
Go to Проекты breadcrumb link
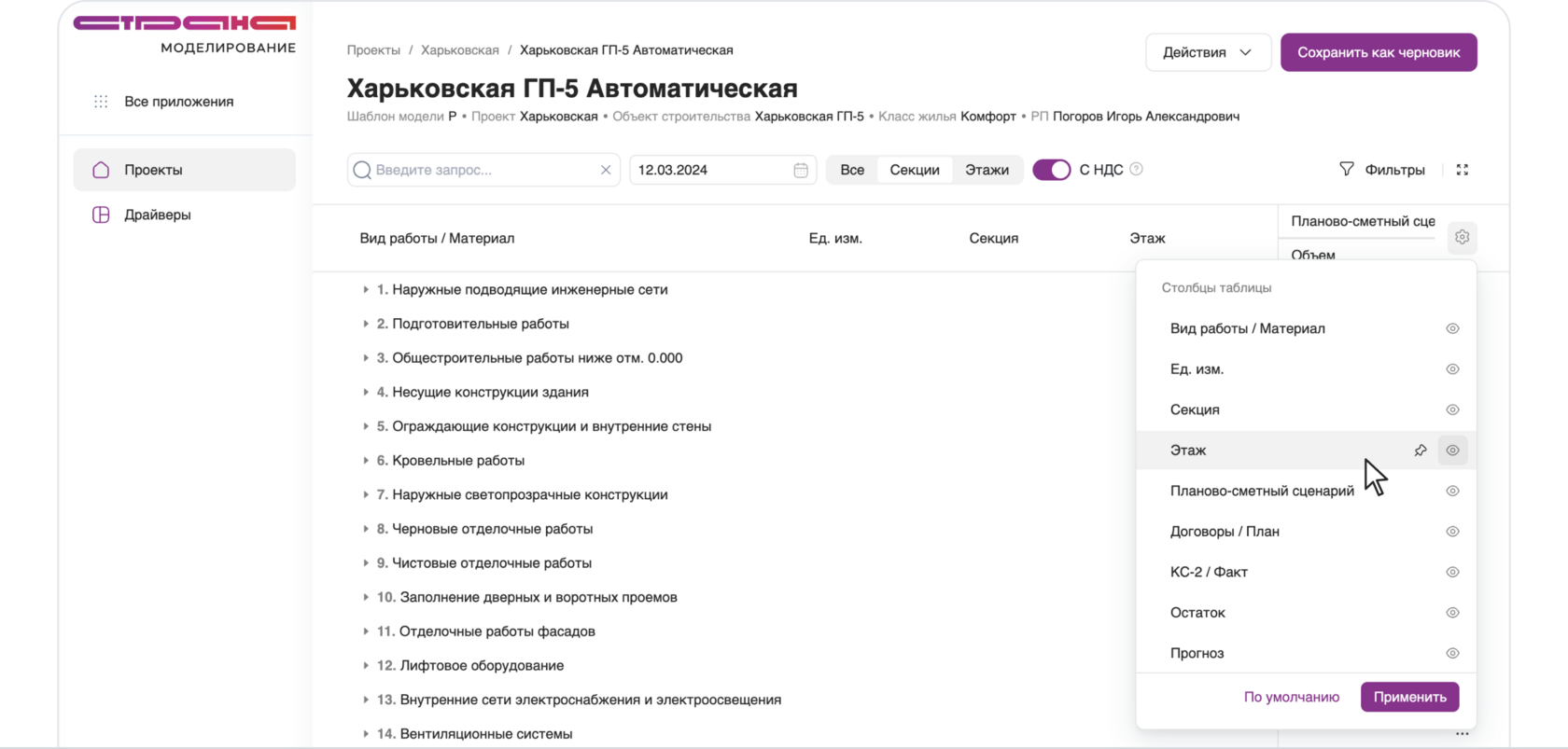click(373, 50)
